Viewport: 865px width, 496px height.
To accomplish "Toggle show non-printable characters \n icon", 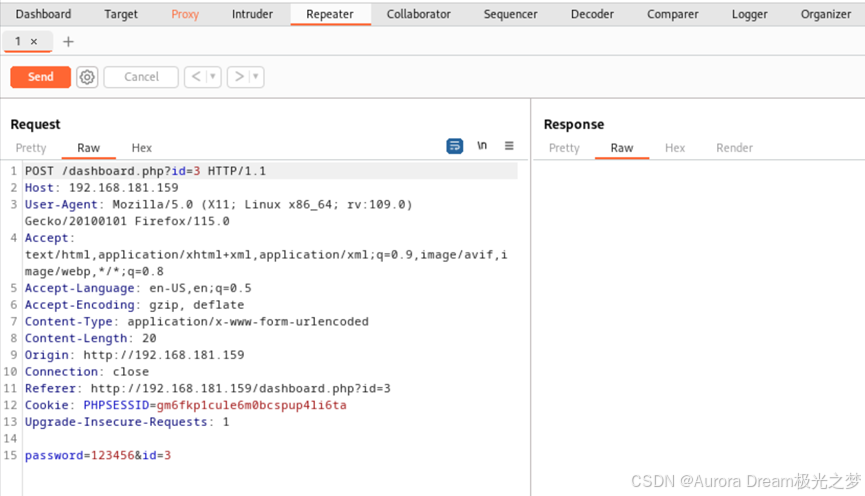I will pyautogui.click(x=482, y=146).
